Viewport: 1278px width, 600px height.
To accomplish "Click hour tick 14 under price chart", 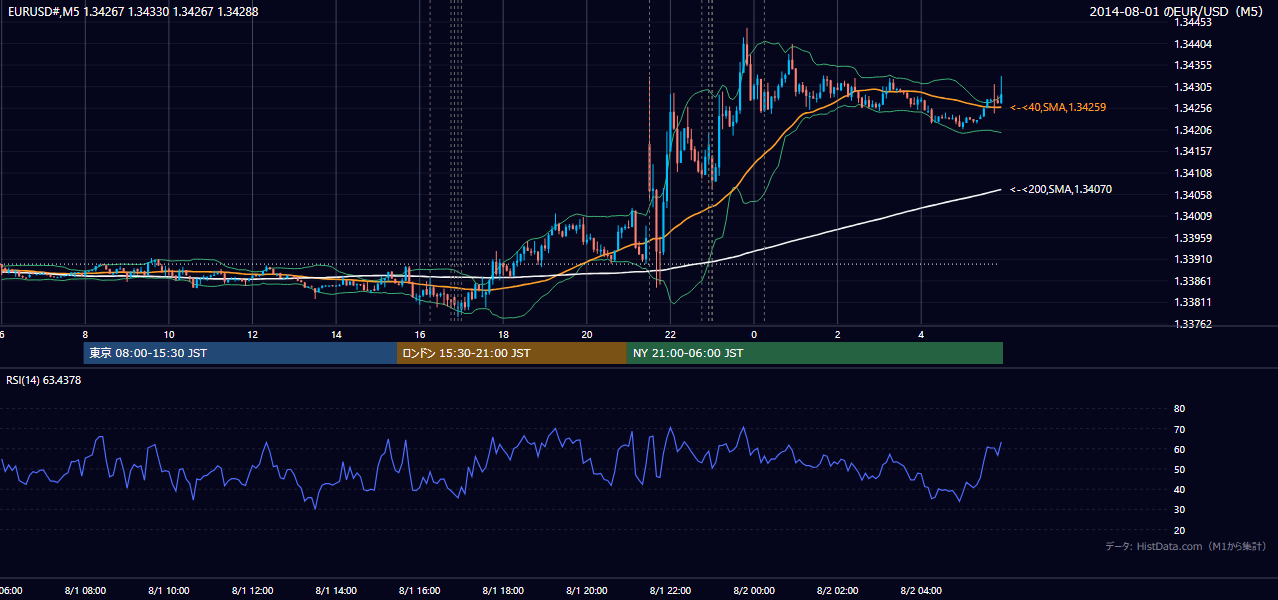I will coord(336,334).
